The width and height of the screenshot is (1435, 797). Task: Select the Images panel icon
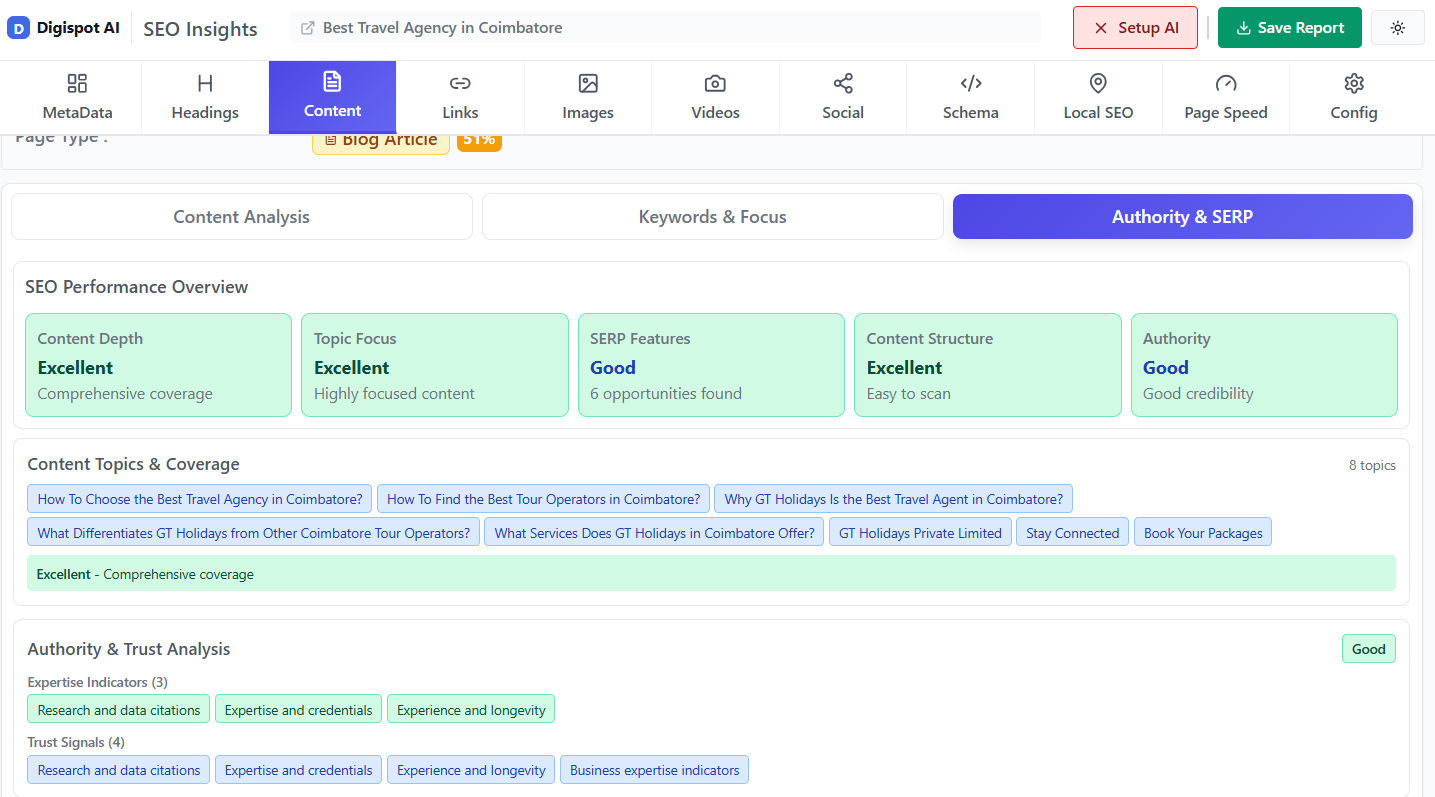[588, 84]
